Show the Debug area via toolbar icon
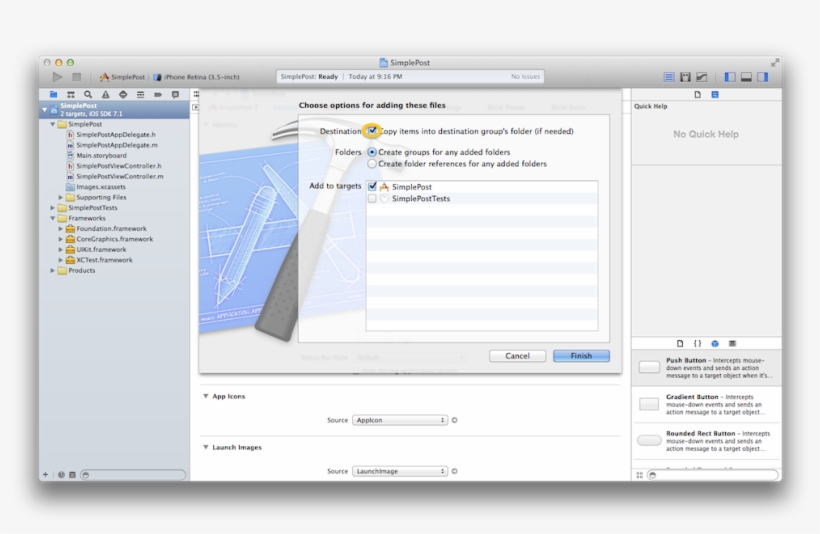The width and height of the screenshot is (820, 534). (746, 77)
